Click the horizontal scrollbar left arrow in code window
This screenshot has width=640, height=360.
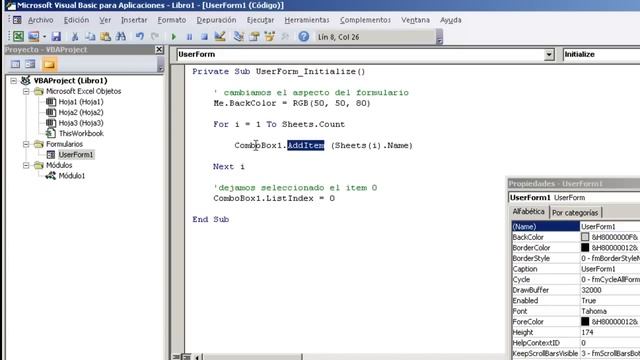pyautogui.click(x=197, y=357)
